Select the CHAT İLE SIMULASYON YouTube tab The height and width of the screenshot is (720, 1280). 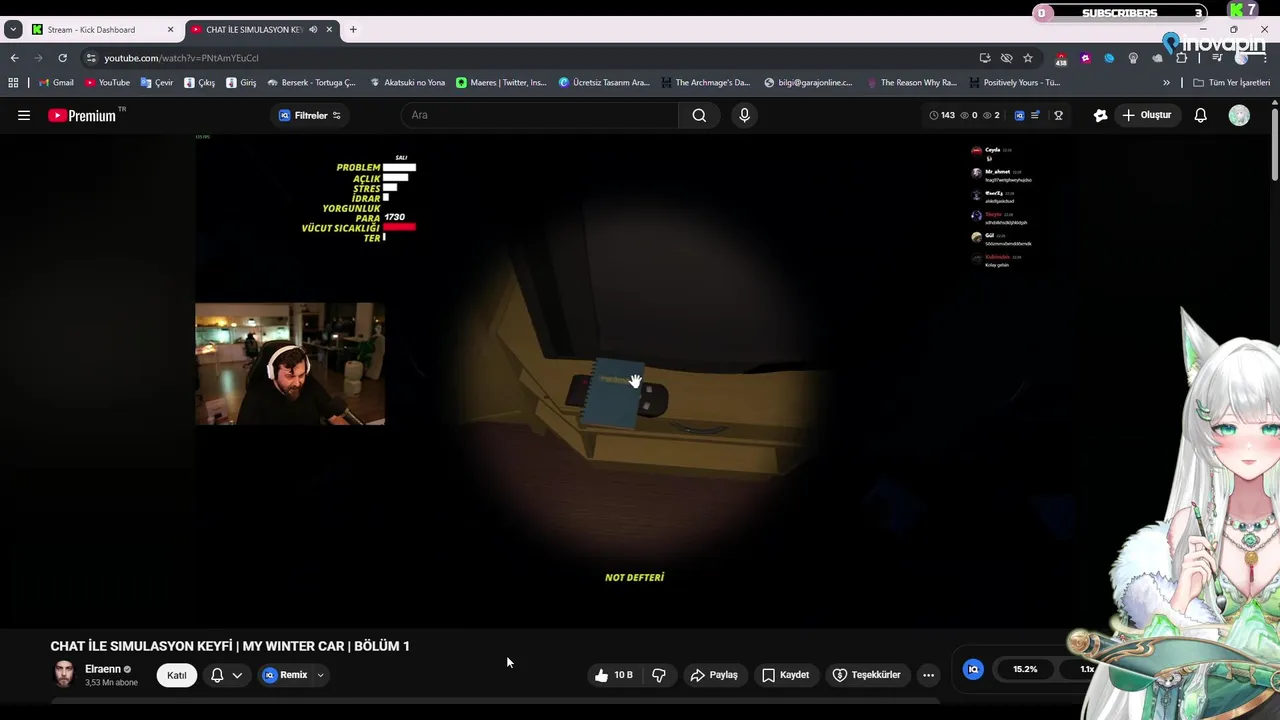pyautogui.click(x=252, y=29)
